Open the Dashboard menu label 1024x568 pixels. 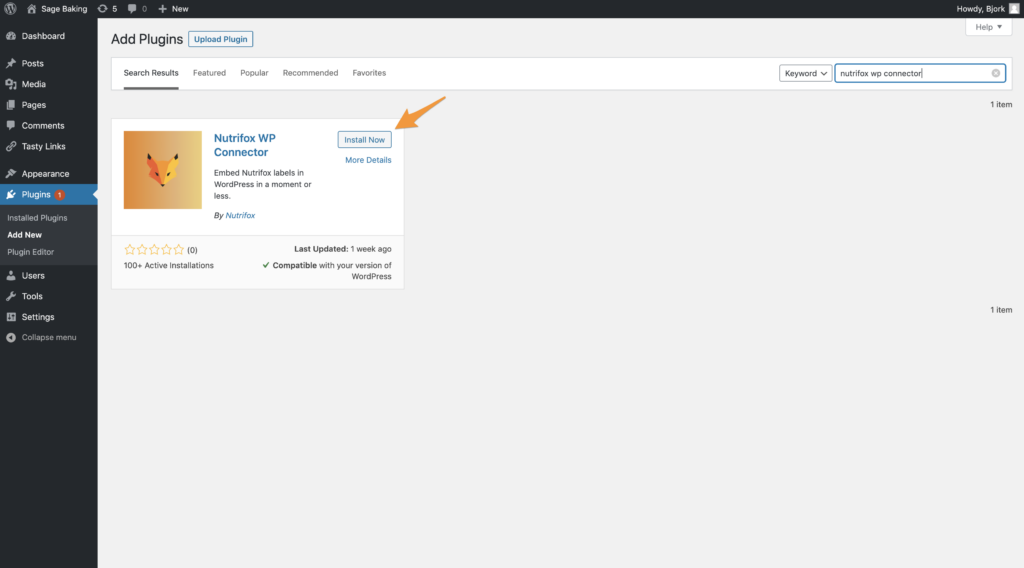coord(43,36)
